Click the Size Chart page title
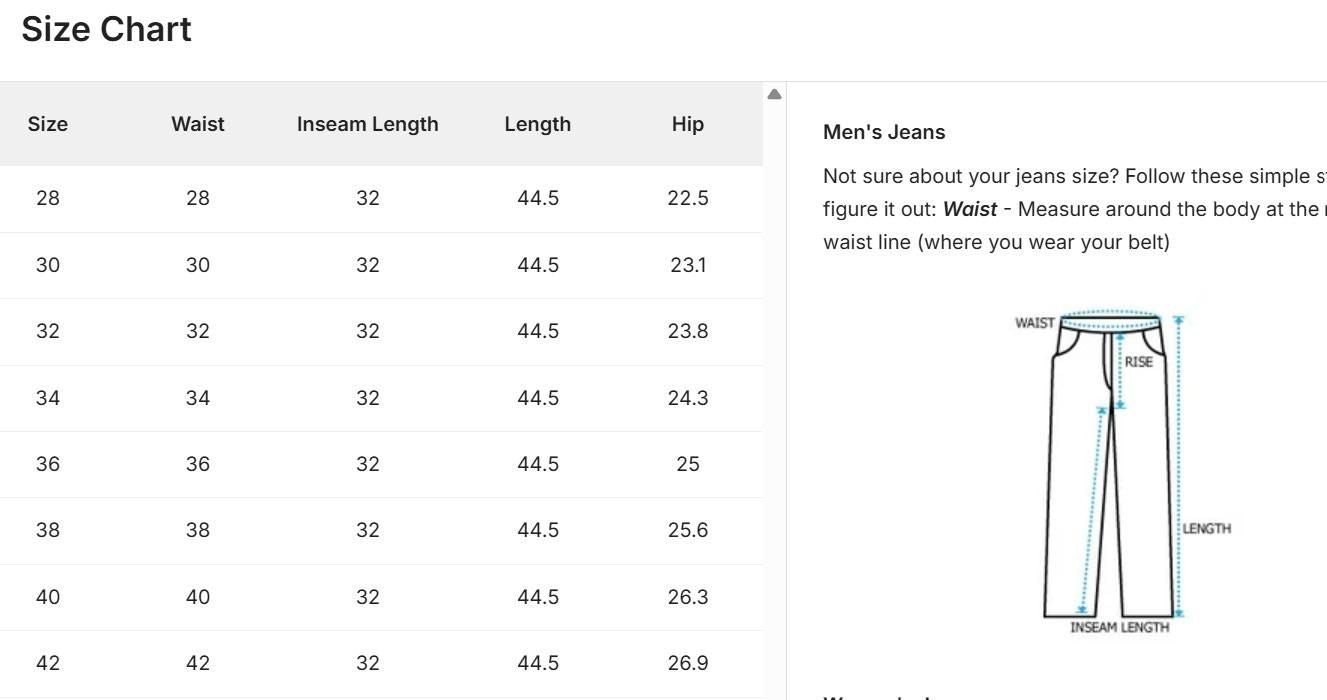 click(106, 29)
